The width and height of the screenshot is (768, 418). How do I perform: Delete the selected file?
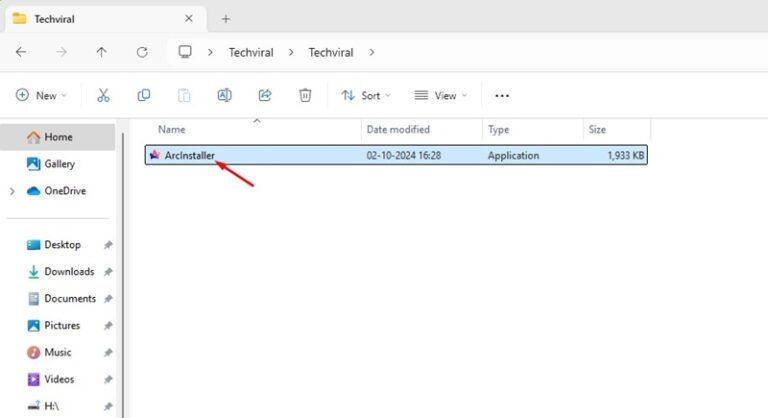point(305,95)
